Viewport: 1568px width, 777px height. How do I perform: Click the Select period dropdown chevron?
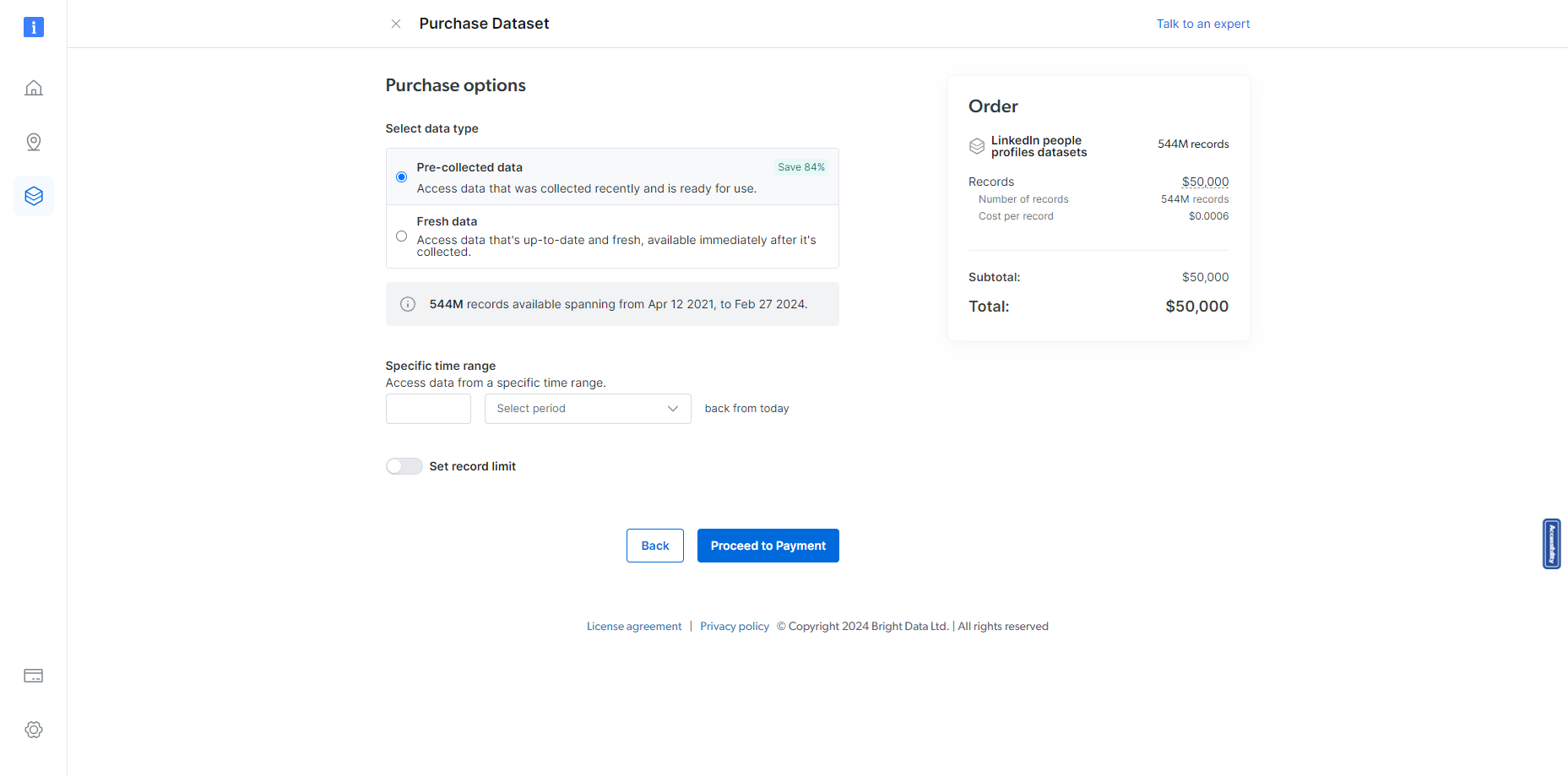pos(673,409)
